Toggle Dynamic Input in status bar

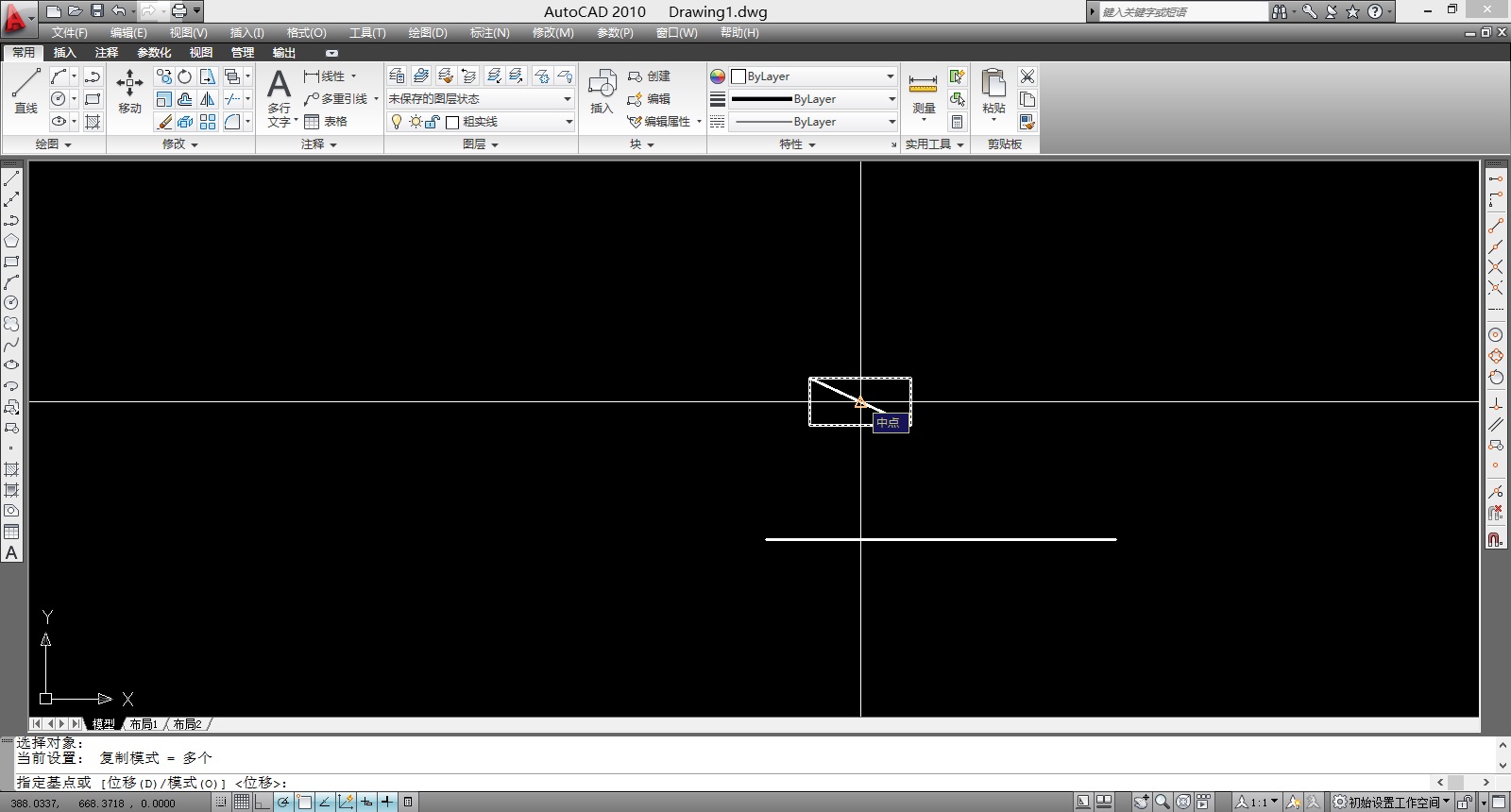click(366, 802)
